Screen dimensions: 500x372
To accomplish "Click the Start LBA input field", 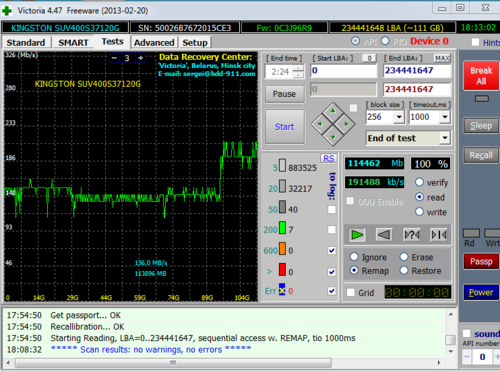I will pos(343,71).
